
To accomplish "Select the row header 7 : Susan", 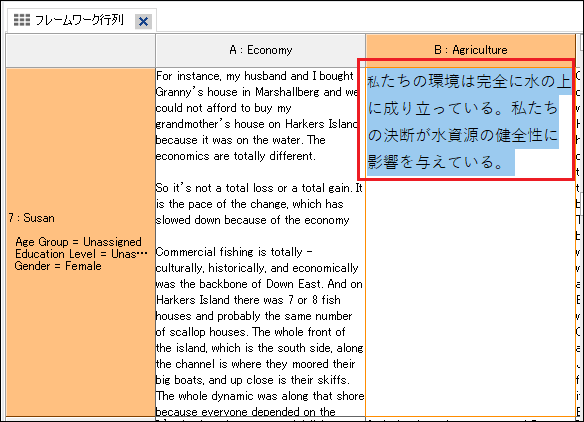I will tap(80, 242).
